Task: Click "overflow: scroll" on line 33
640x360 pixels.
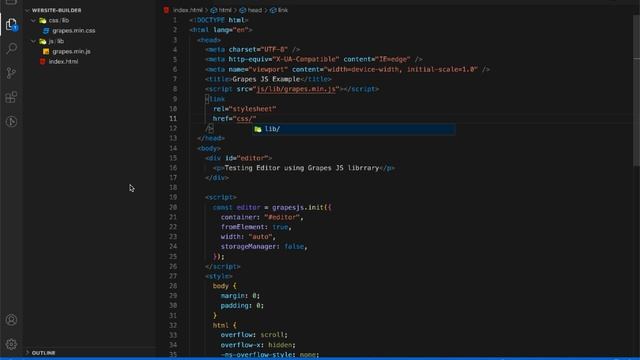Action: (253, 335)
